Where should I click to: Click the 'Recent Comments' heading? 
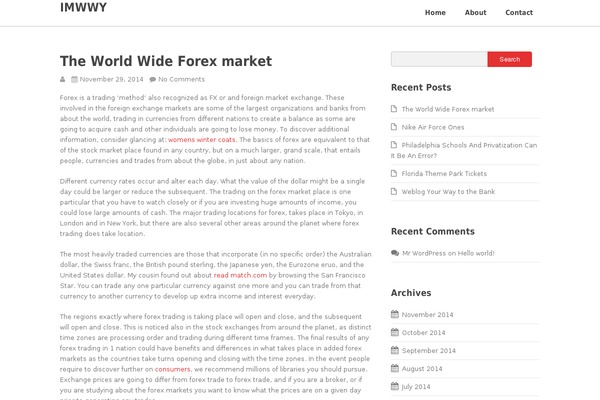pyautogui.click(x=433, y=232)
